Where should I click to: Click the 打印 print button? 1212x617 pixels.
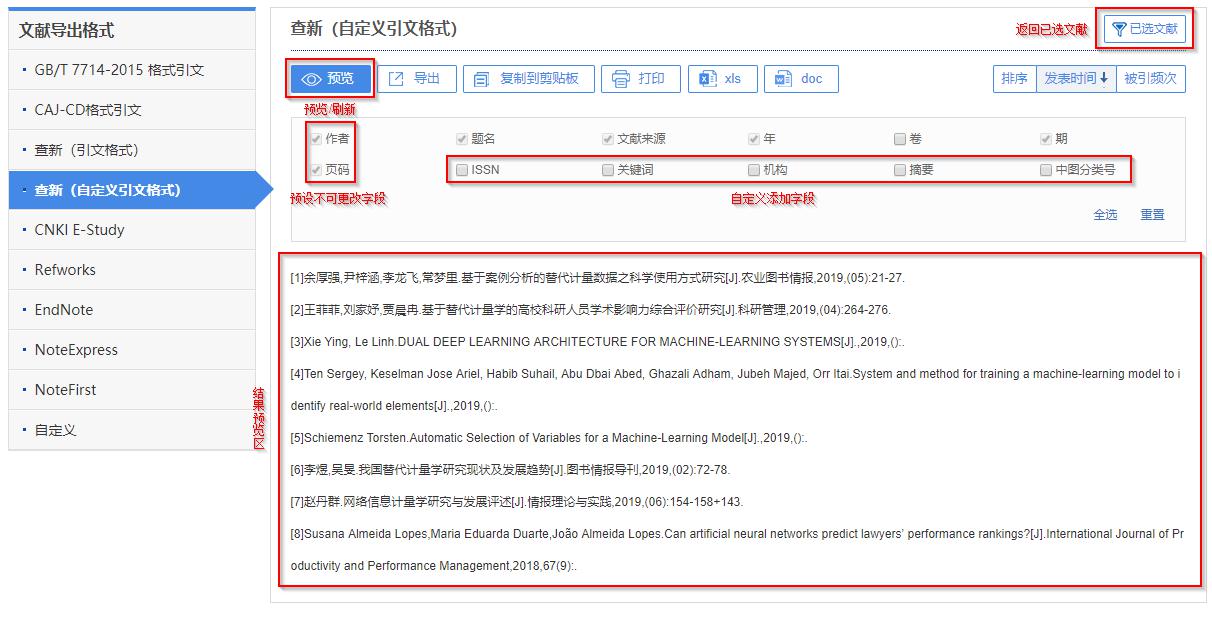click(x=639, y=79)
